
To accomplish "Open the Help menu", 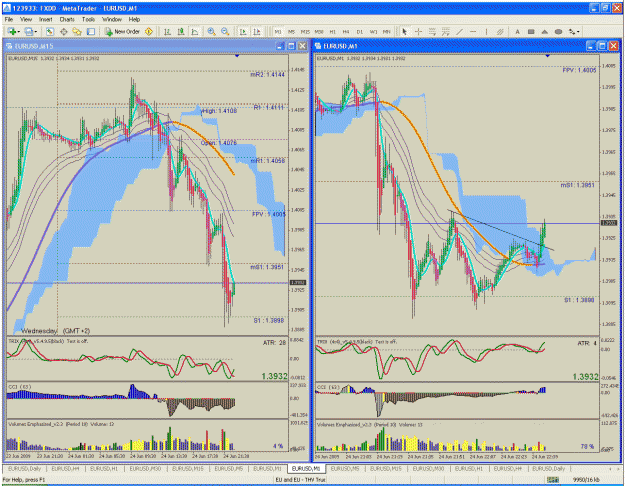I will tap(134, 19).
